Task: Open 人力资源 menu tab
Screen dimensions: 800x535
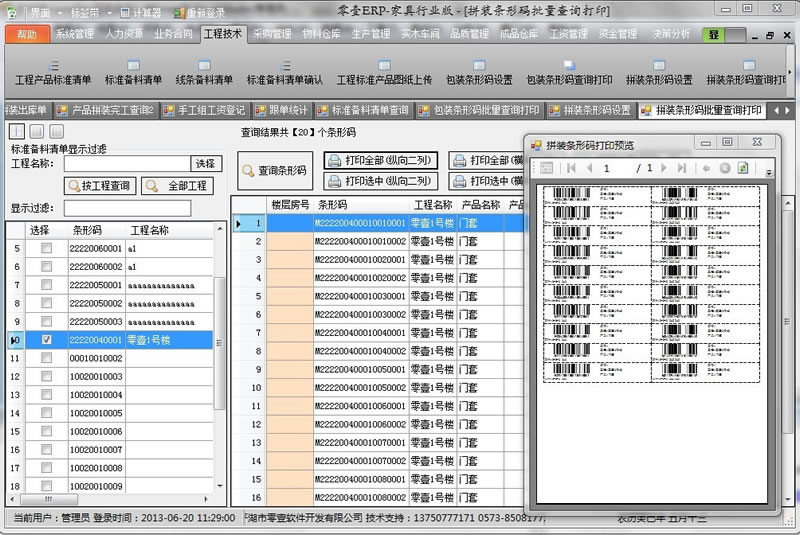Action: point(124,34)
